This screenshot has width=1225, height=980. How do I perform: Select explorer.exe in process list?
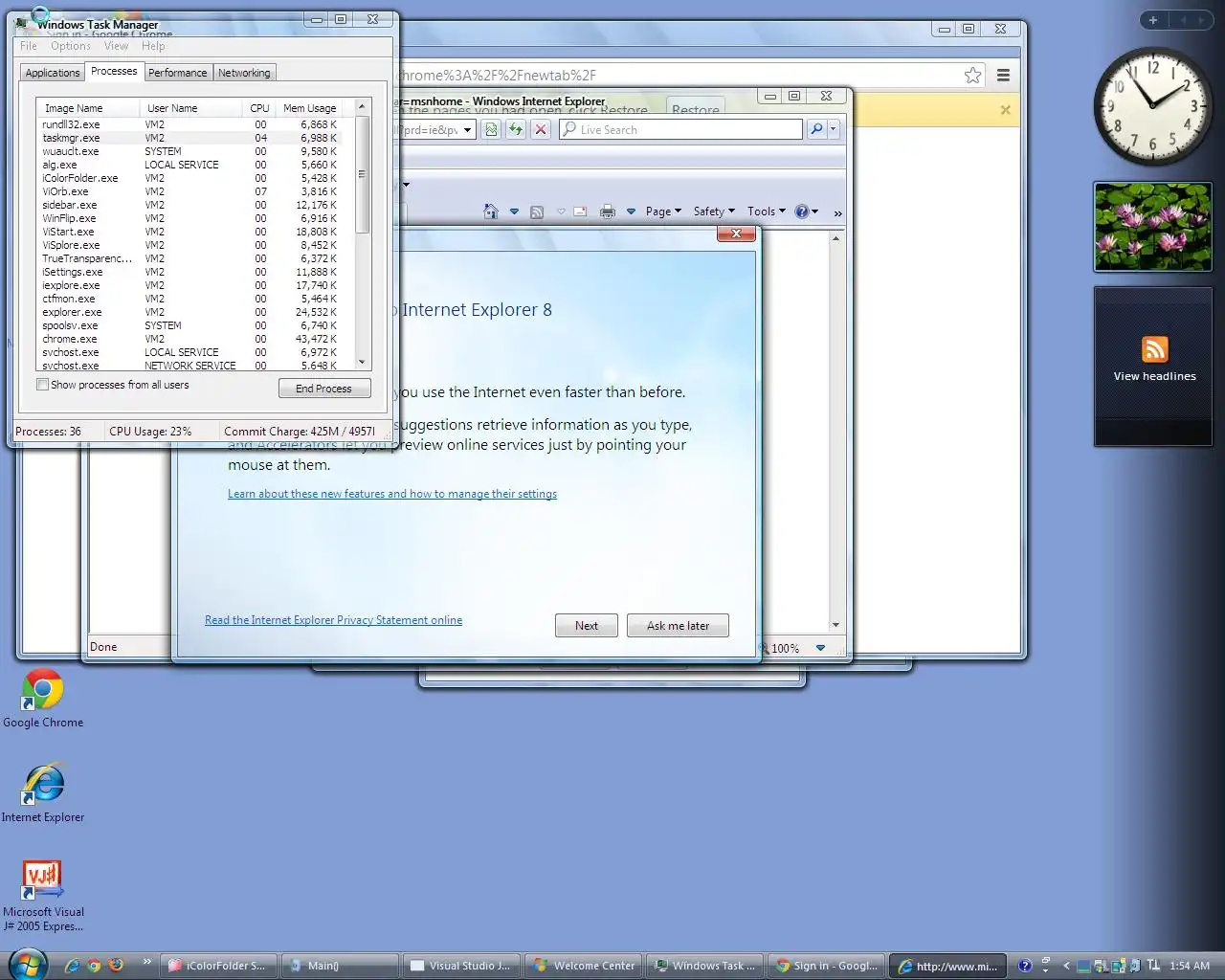pos(195,312)
